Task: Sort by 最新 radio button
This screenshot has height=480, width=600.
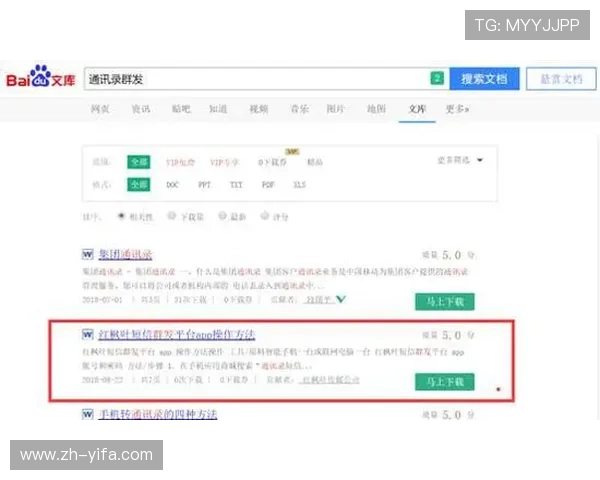Action: pyautogui.click(x=222, y=216)
